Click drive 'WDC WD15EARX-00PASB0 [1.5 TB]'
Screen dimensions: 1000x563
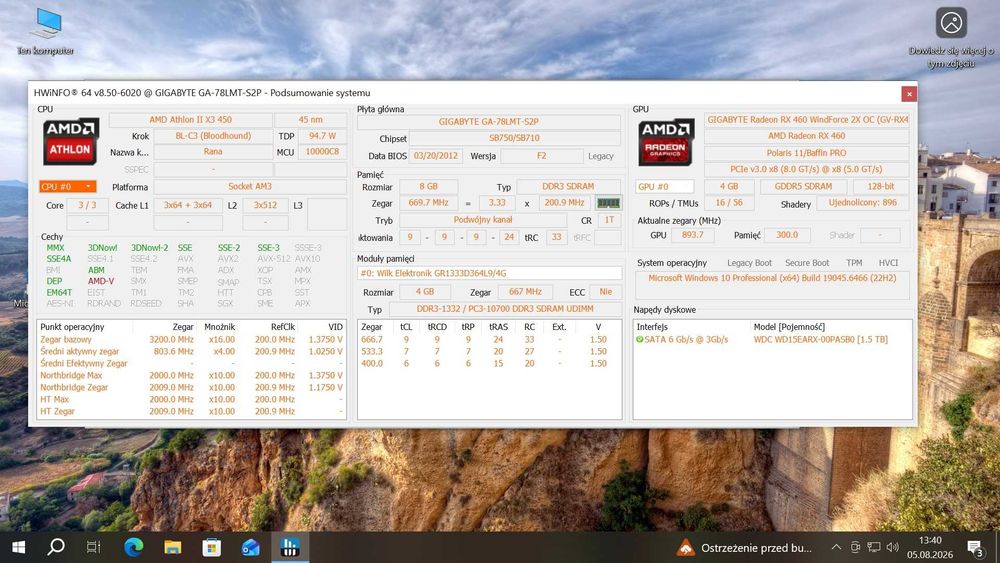821,339
